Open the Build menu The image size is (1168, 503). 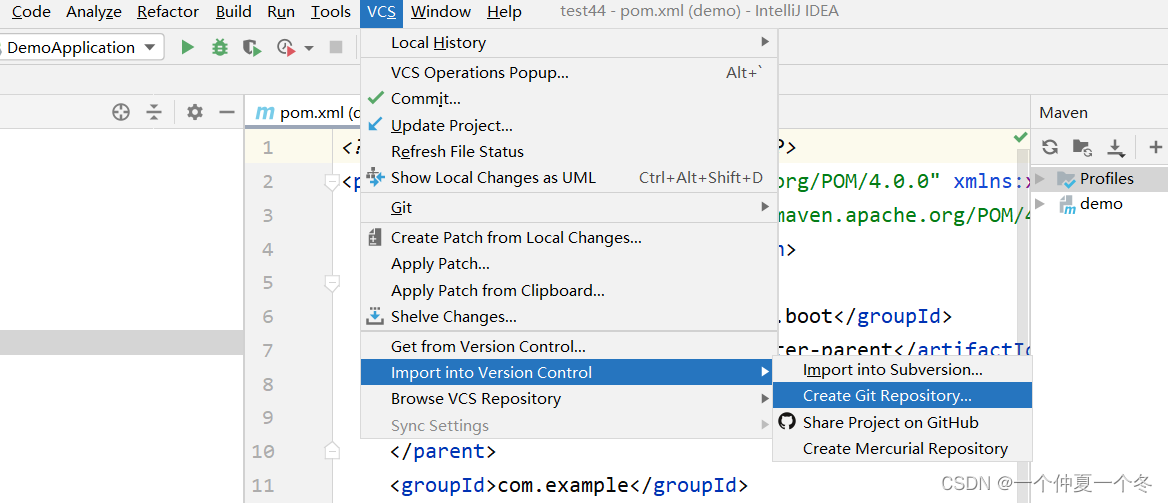233,12
